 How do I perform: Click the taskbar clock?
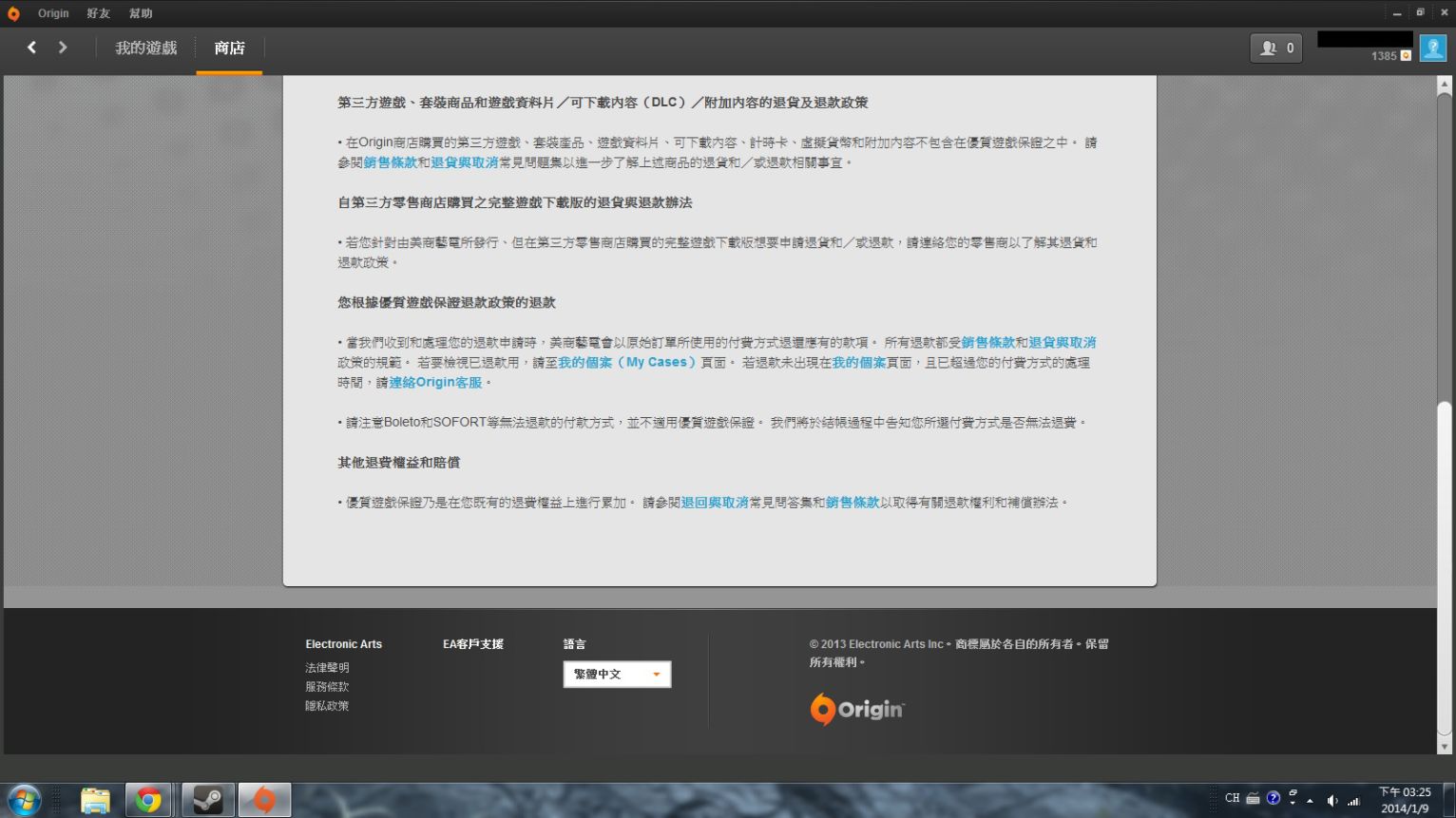coord(1405,800)
